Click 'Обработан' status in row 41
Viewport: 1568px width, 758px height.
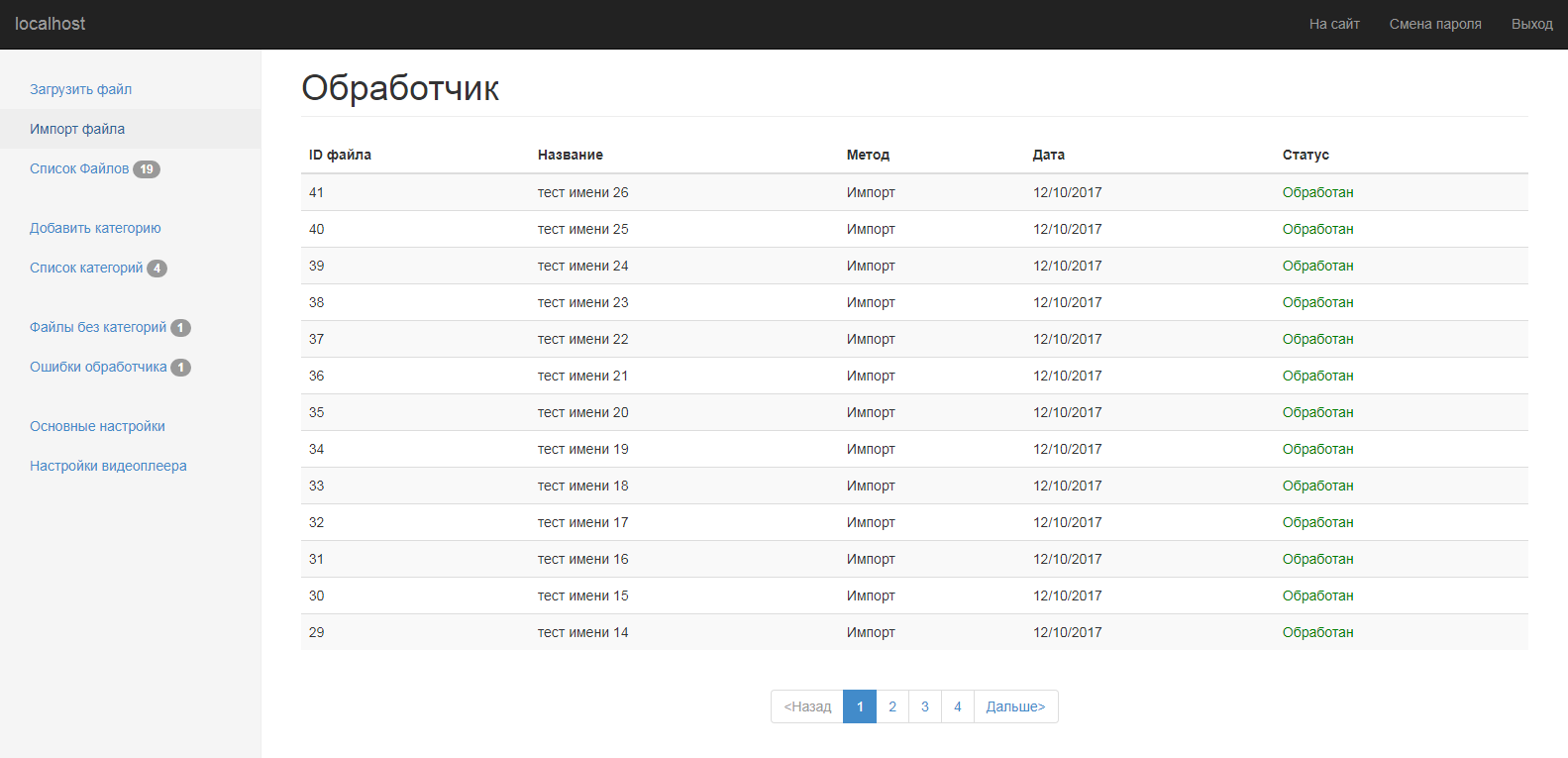click(x=1317, y=192)
